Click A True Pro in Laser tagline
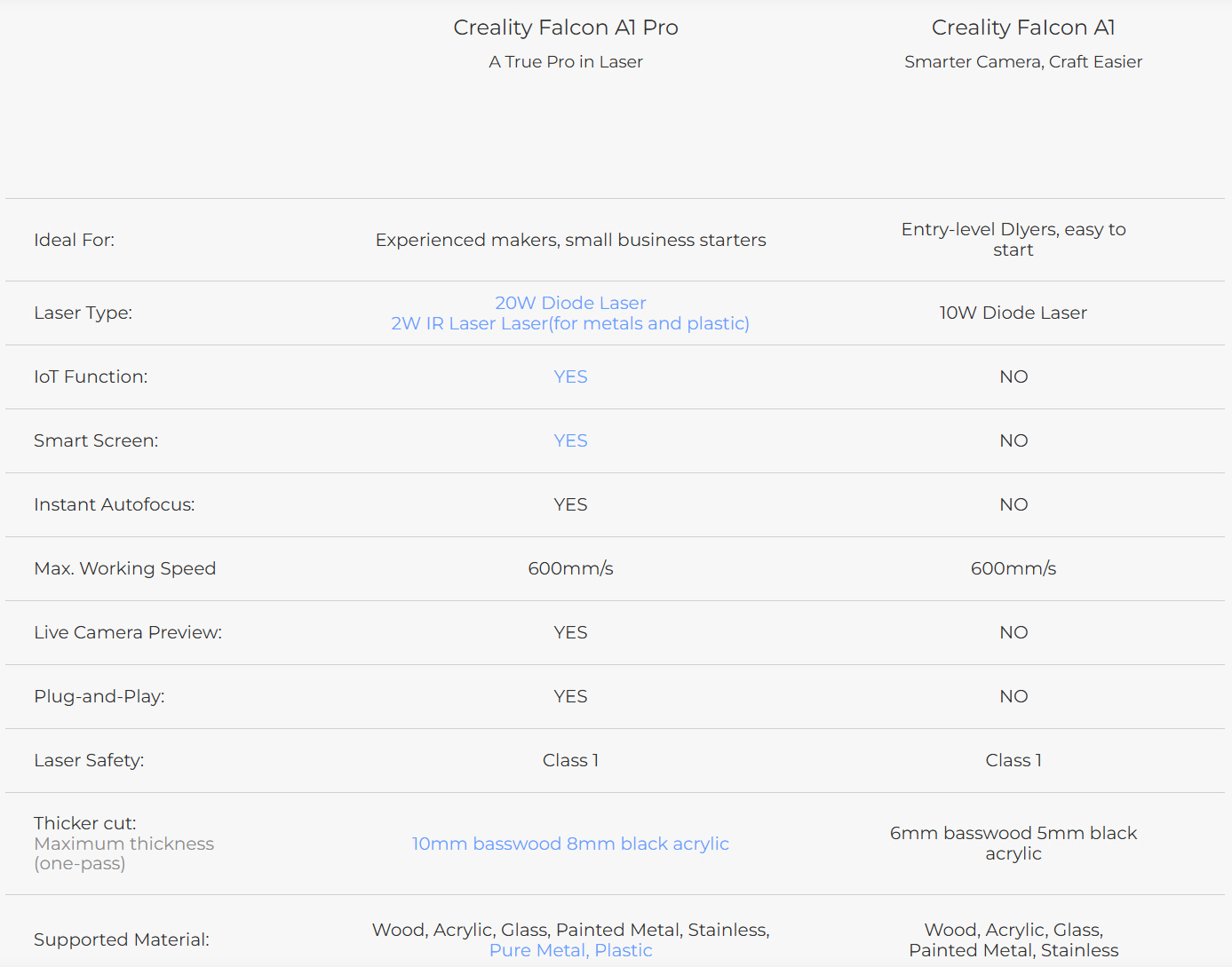1232x967 pixels. click(x=566, y=62)
